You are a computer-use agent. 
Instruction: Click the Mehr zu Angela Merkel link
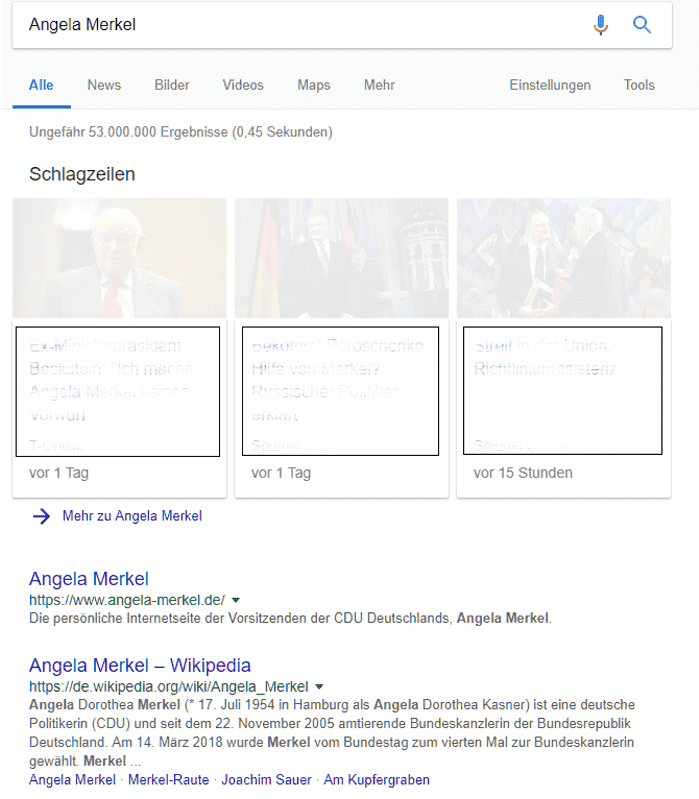[132, 516]
